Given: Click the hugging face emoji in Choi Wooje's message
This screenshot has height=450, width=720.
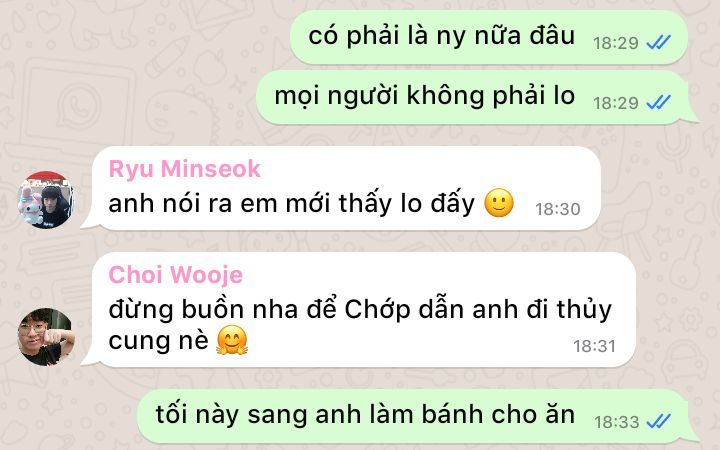Looking at the screenshot, I should [x=232, y=340].
